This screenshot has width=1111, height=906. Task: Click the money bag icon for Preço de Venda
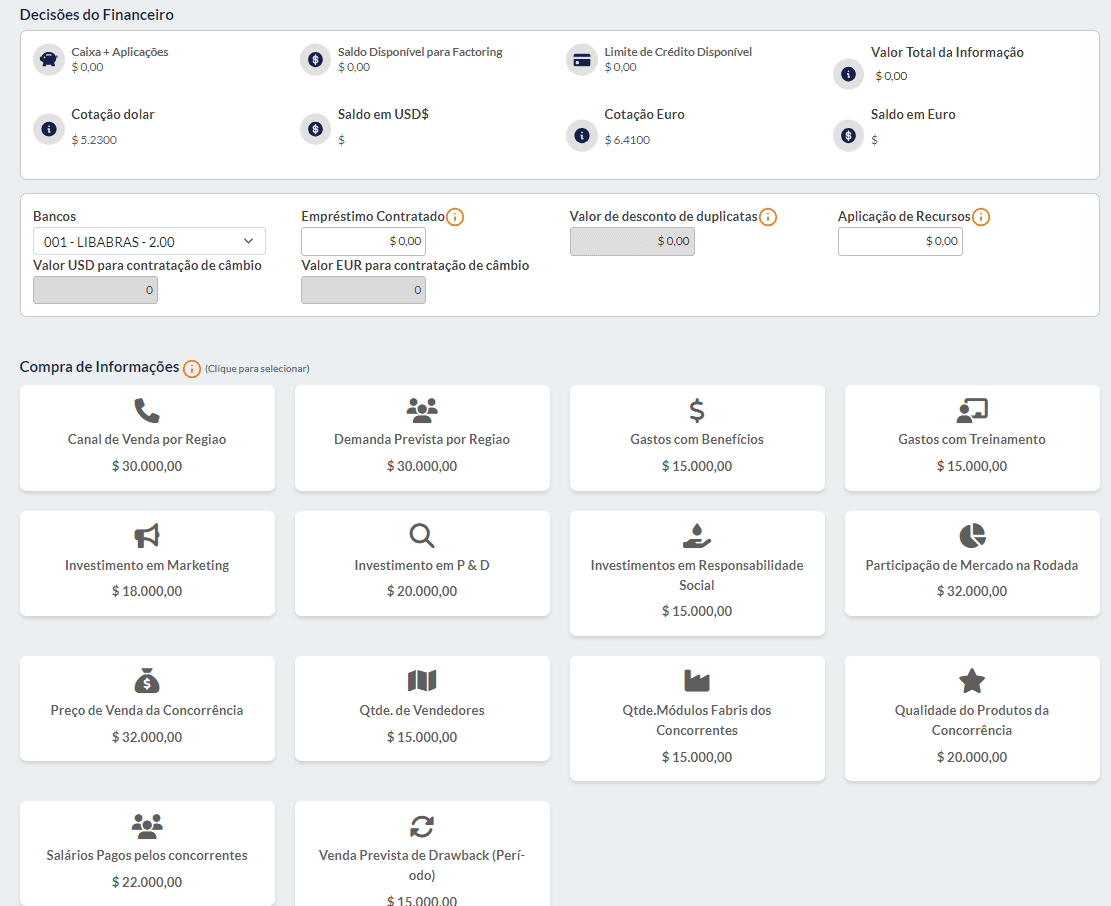point(147,681)
